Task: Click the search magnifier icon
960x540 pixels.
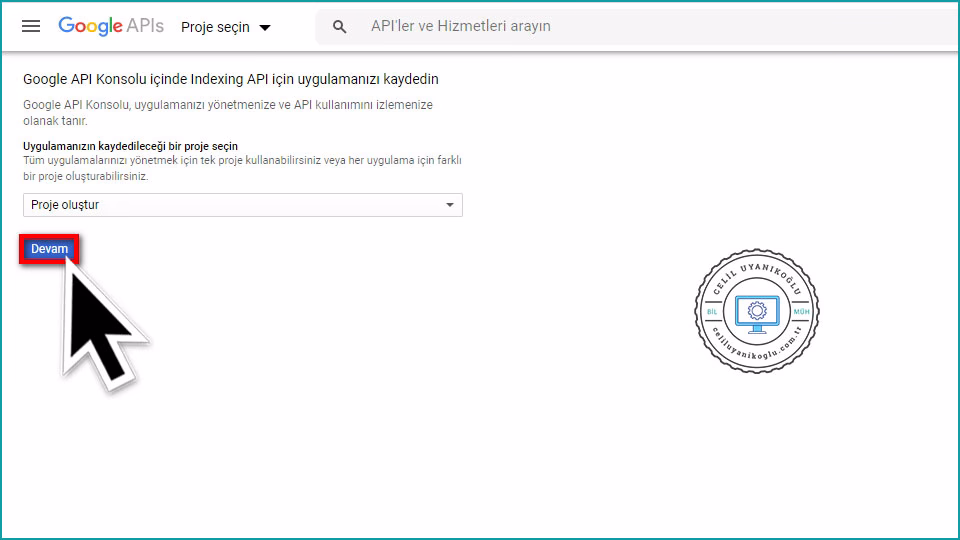Action: click(339, 26)
